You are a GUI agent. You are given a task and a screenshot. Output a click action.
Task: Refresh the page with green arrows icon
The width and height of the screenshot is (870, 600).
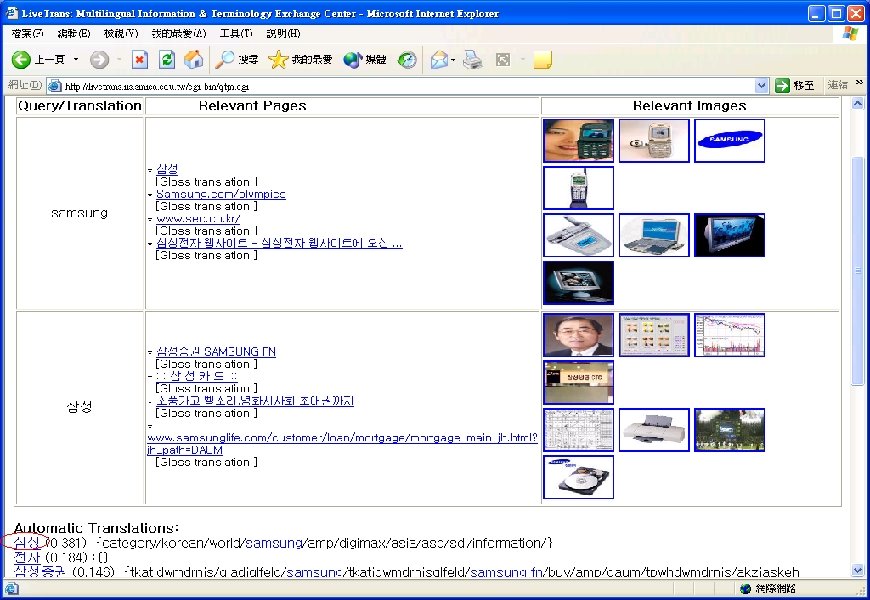[167, 59]
